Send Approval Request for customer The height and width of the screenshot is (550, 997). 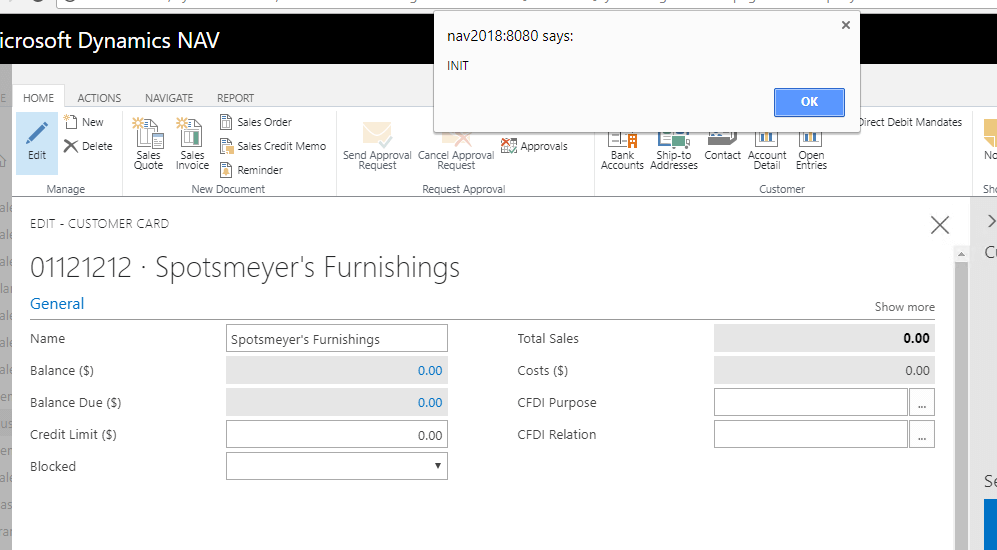377,148
